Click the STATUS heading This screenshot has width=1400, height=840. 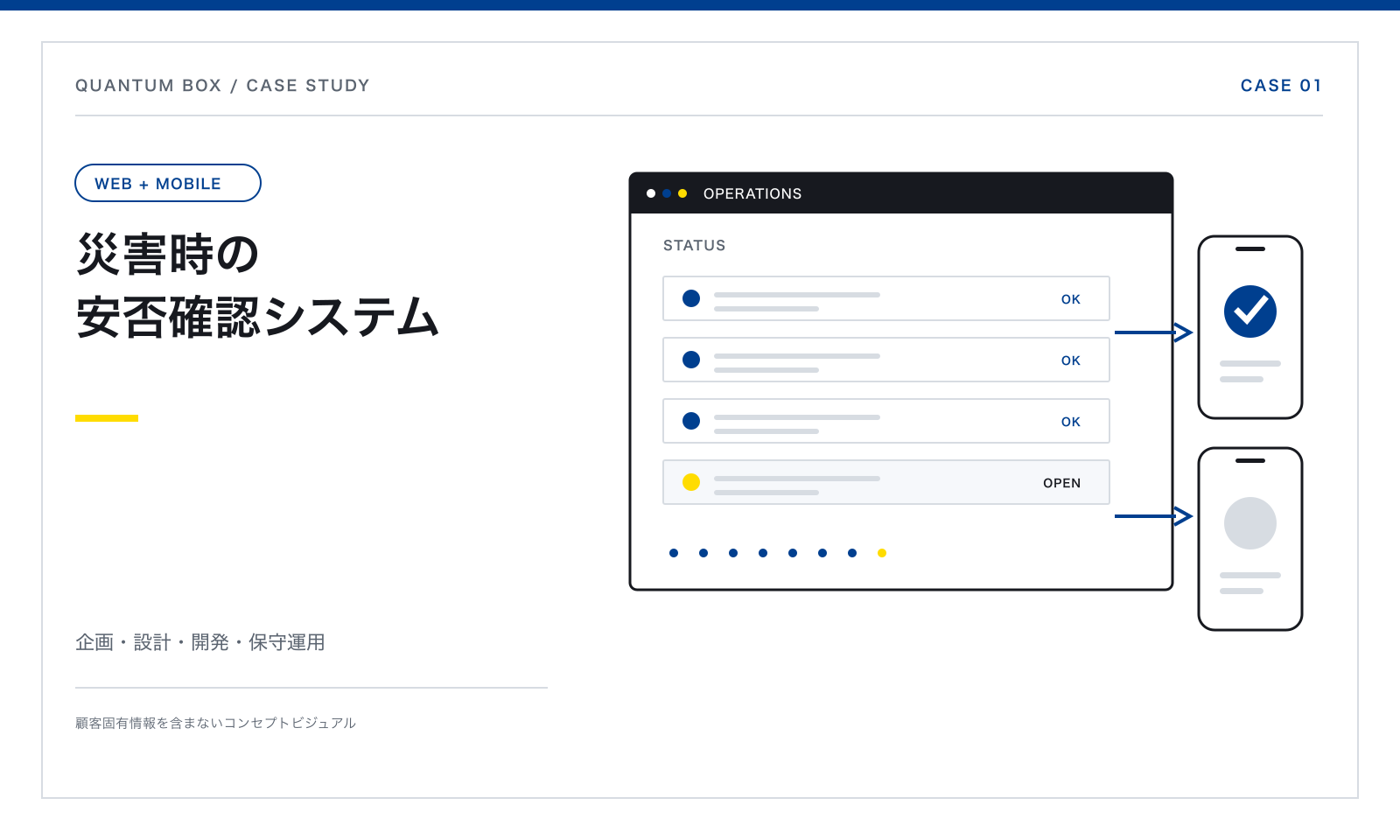(694, 246)
